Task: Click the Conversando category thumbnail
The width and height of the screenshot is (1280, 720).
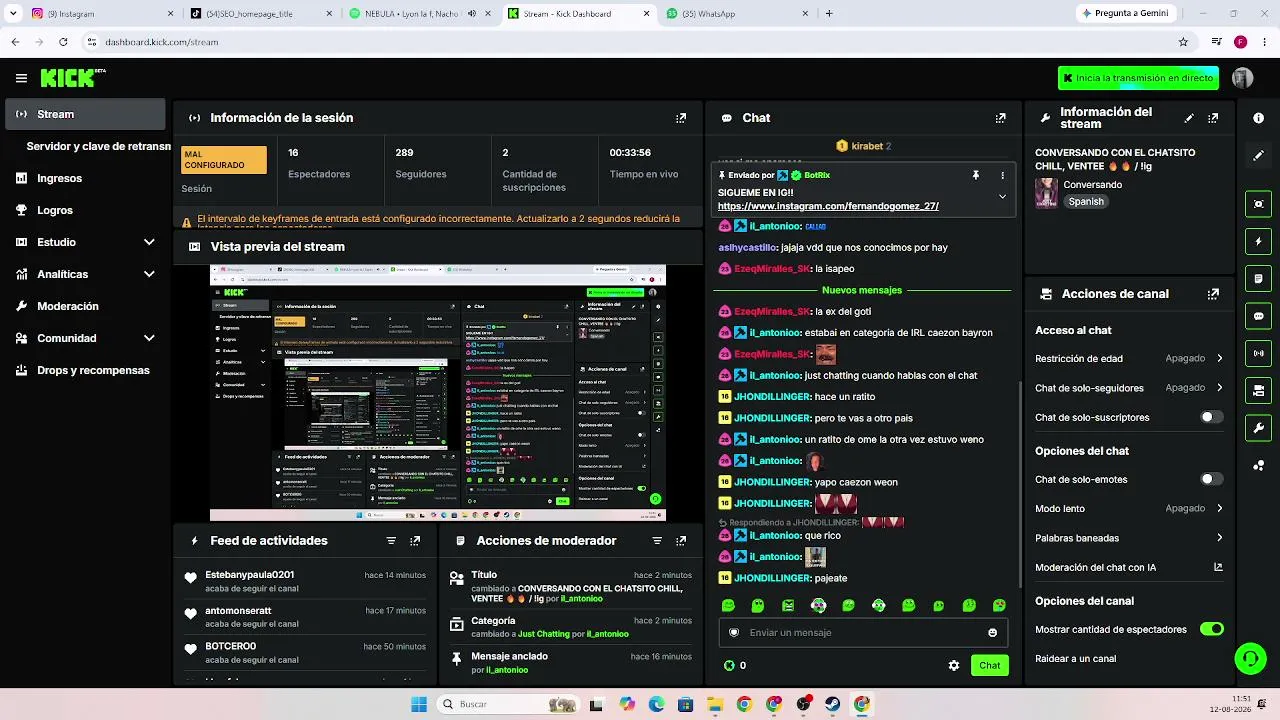Action: pyautogui.click(x=1046, y=193)
